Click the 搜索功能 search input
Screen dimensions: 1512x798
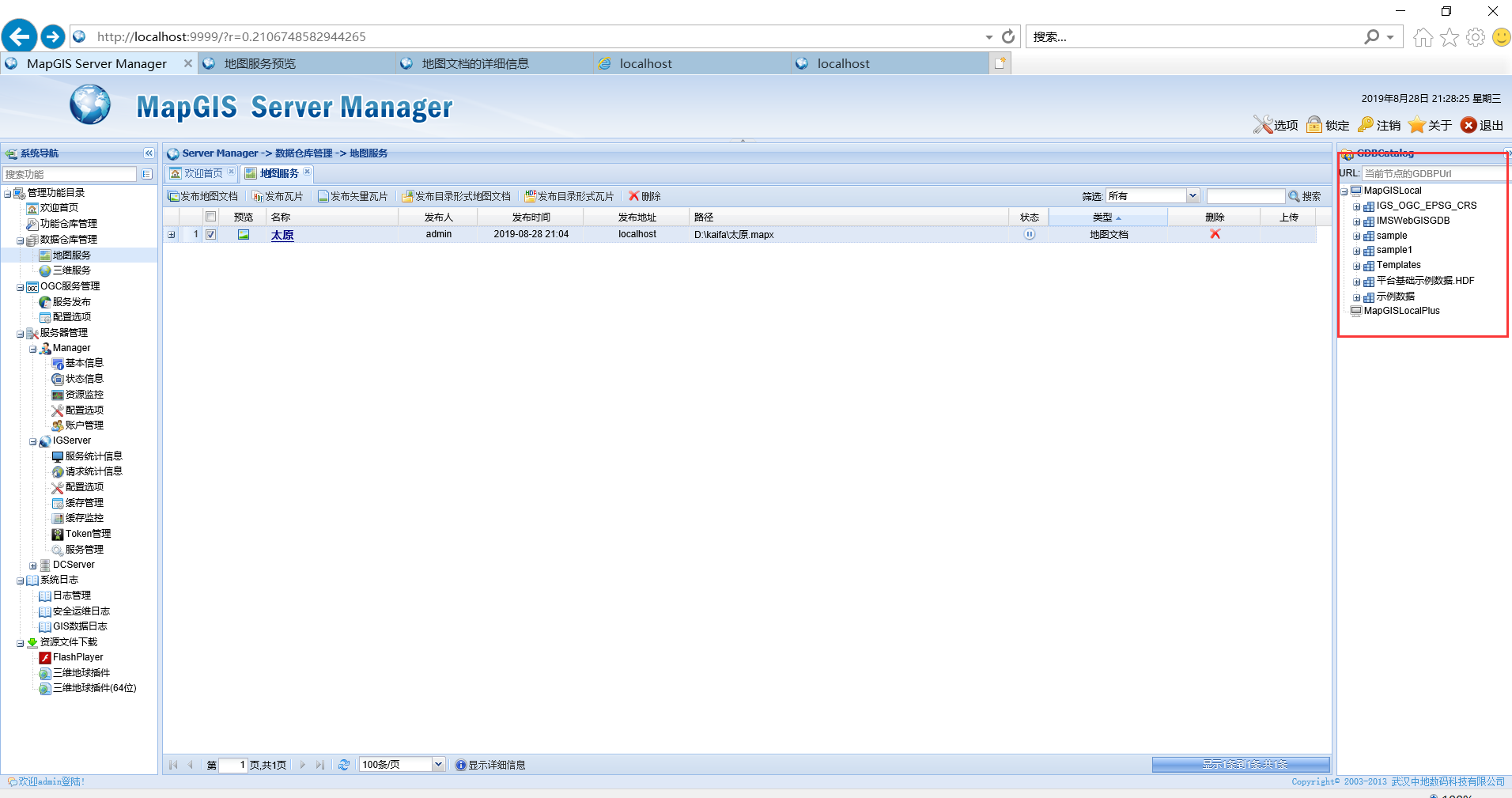(70, 174)
